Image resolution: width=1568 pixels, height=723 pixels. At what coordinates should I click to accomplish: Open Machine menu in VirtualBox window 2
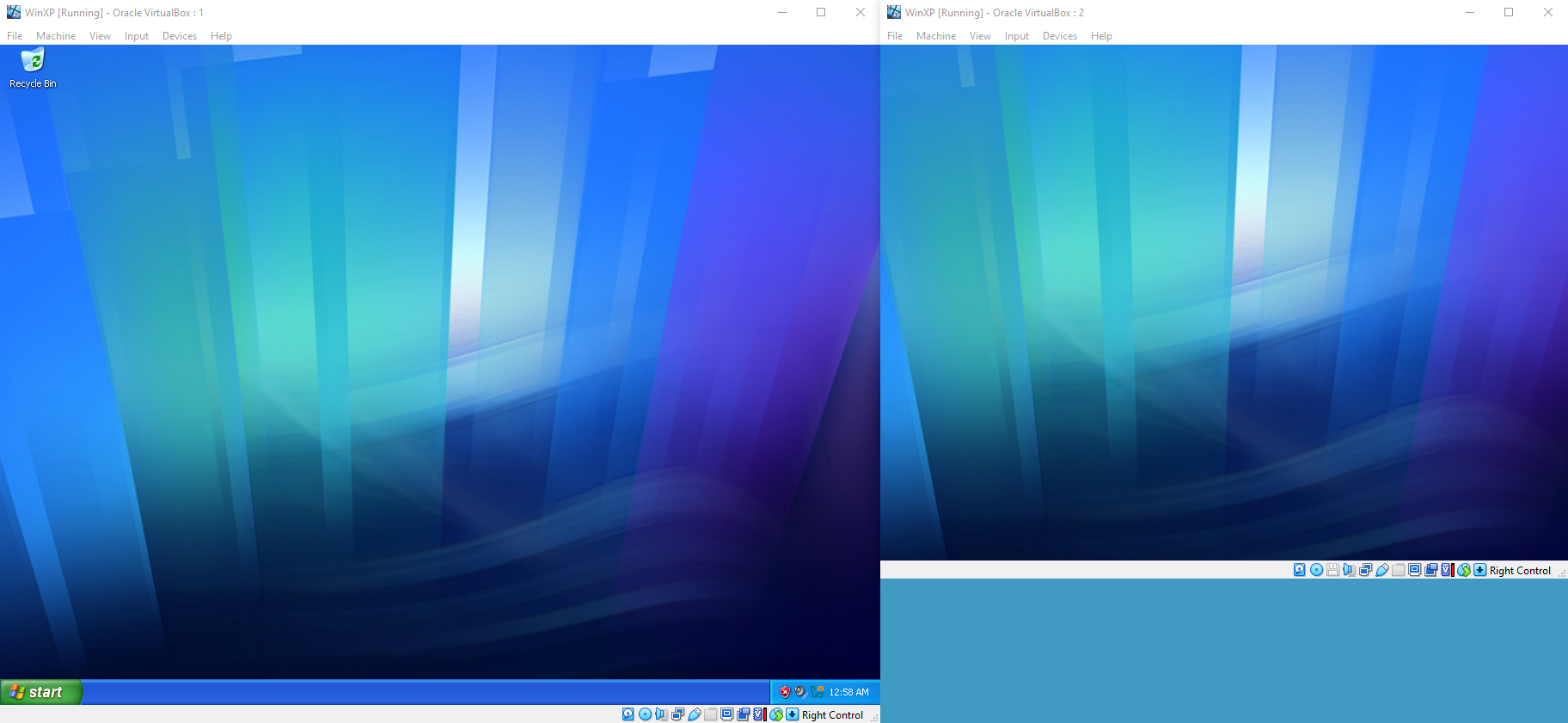pos(936,36)
